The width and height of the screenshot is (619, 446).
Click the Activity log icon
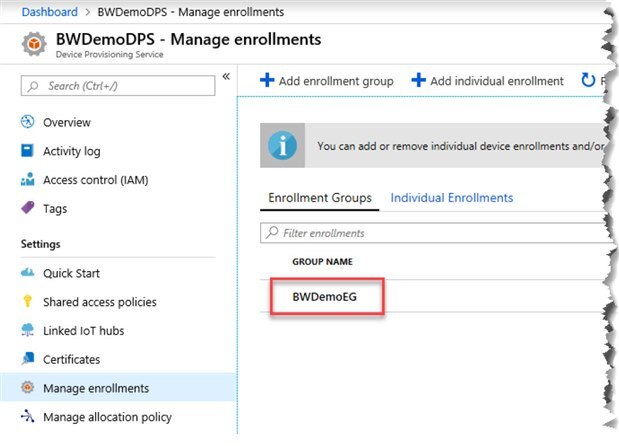tap(28, 152)
